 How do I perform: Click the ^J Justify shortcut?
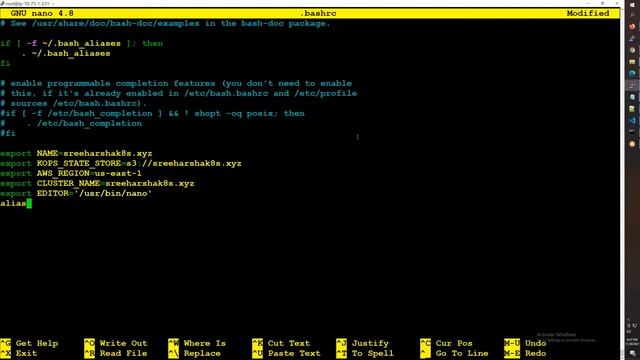[363, 343]
